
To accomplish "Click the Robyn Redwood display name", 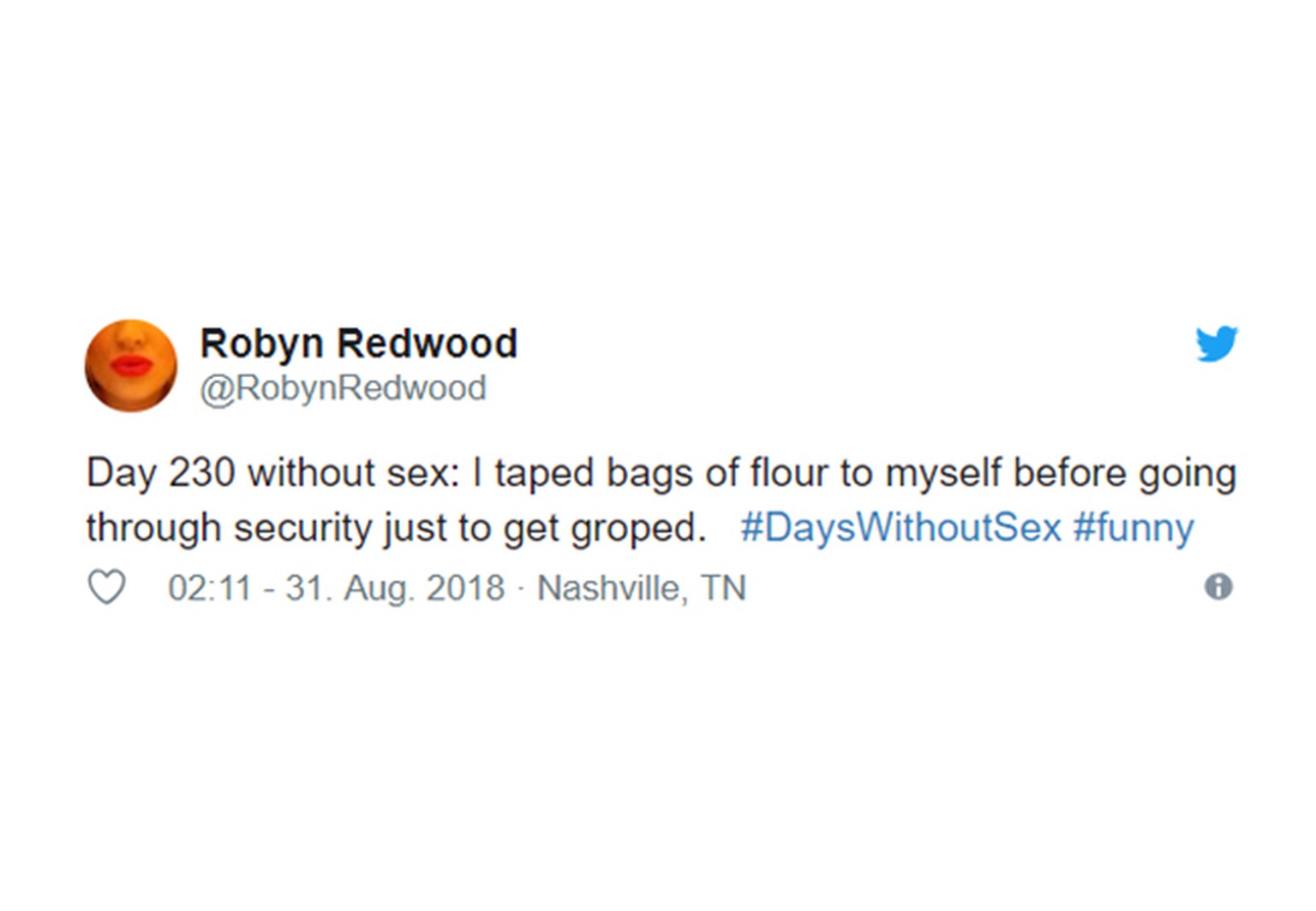I will coord(359,344).
